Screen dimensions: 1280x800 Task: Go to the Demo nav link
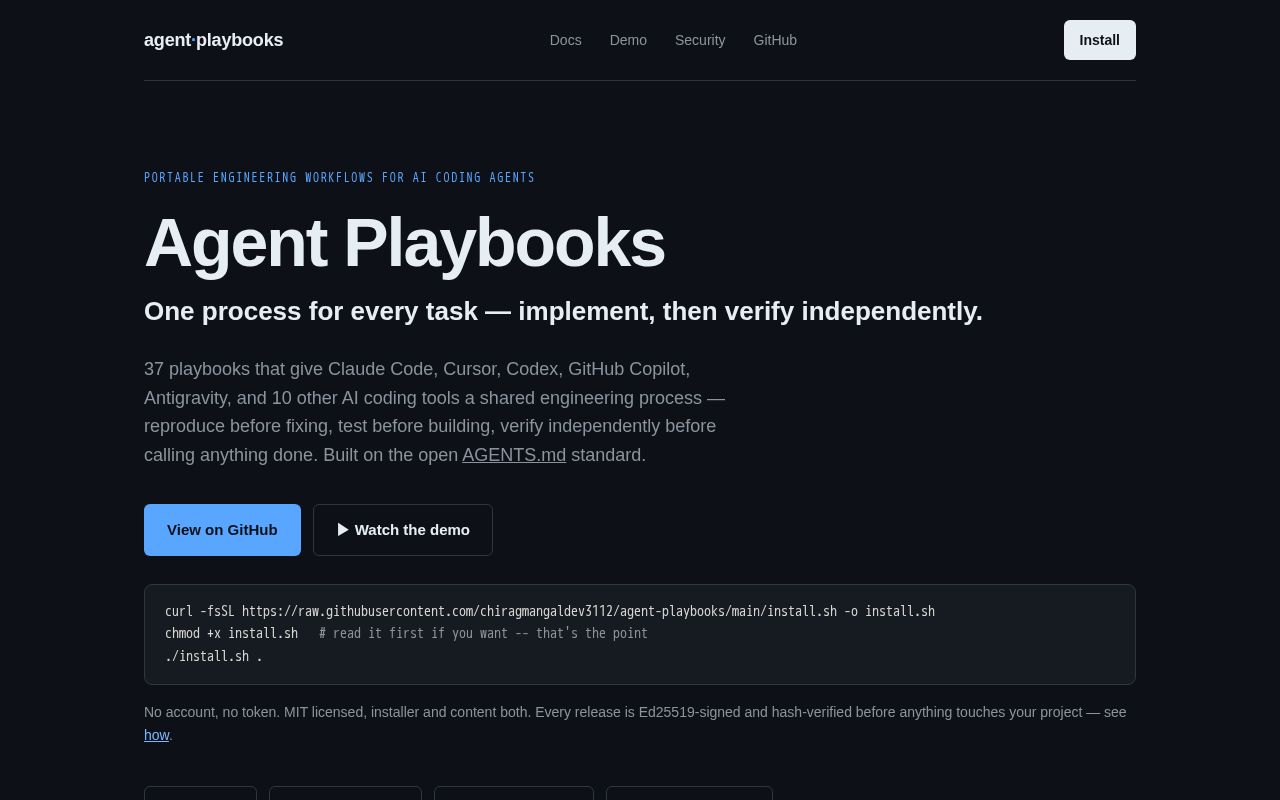click(628, 40)
